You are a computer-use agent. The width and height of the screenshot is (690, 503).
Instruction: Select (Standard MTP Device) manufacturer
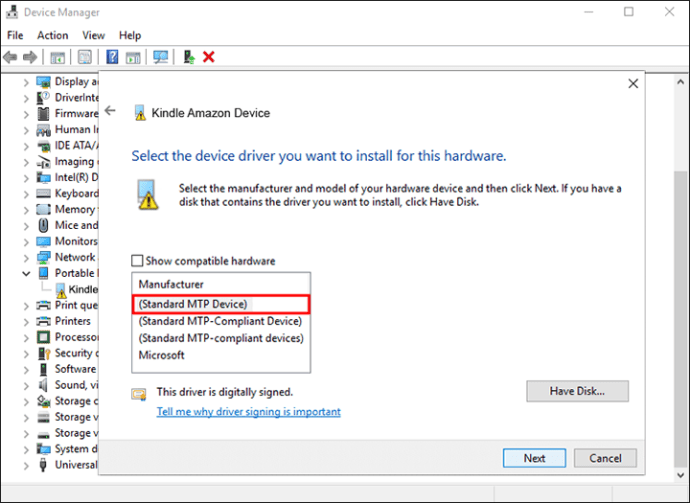click(x=193, y=303)
